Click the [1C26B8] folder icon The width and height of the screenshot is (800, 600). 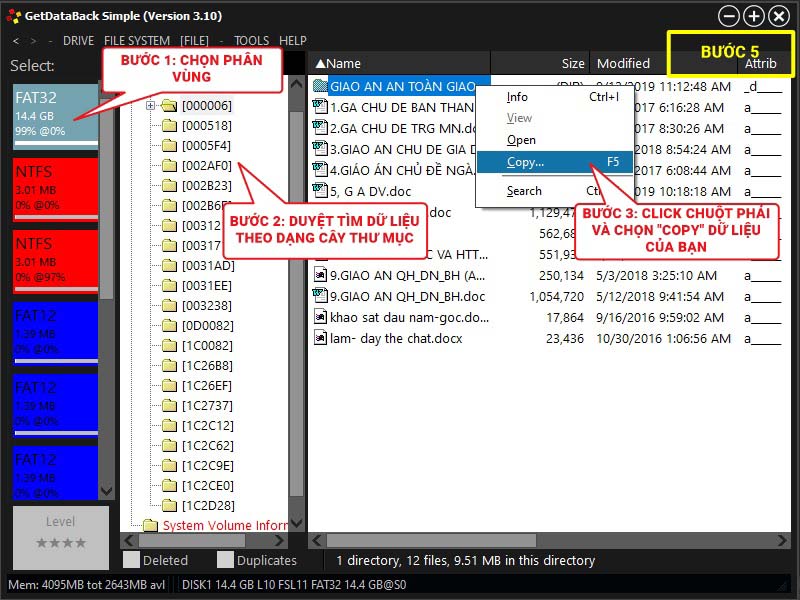(x=169, y=366)
